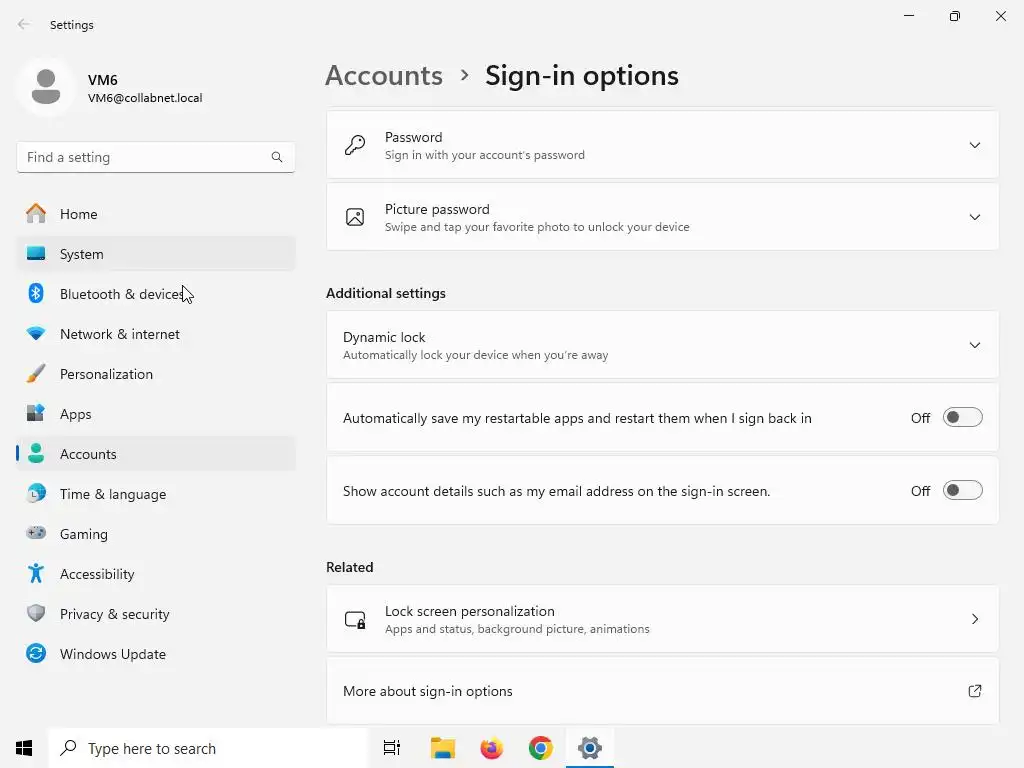Expand the Picture password chevron
1024x768 pixels.
(x=974, y=217)
